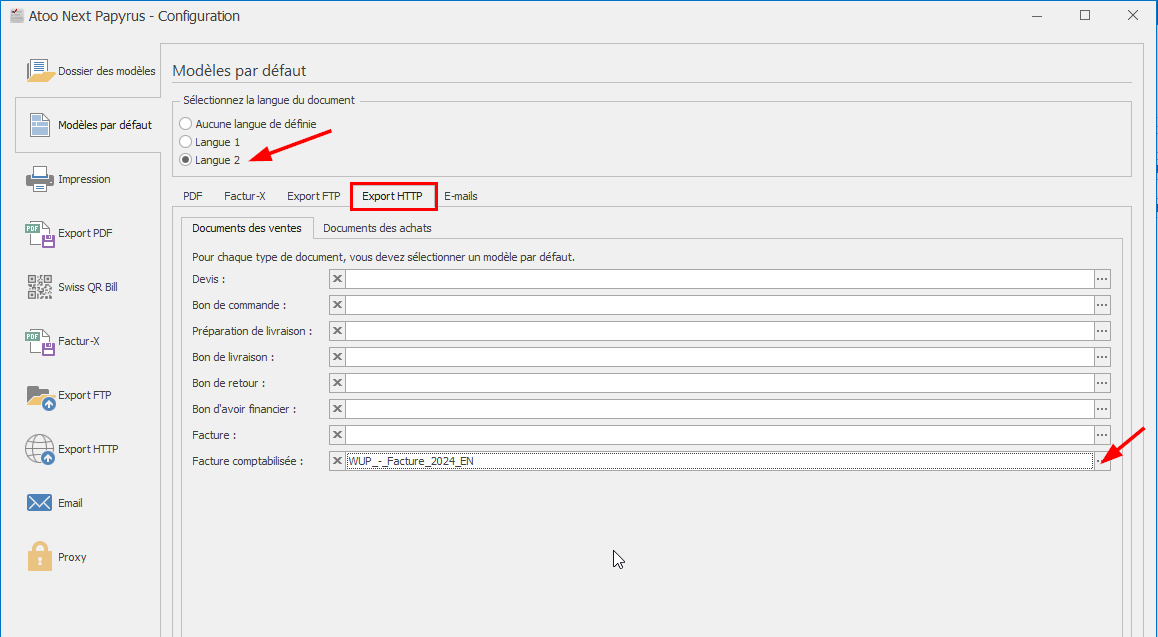
Task: Switch to Documents des achats tab
Action: [x=377, y=228]
